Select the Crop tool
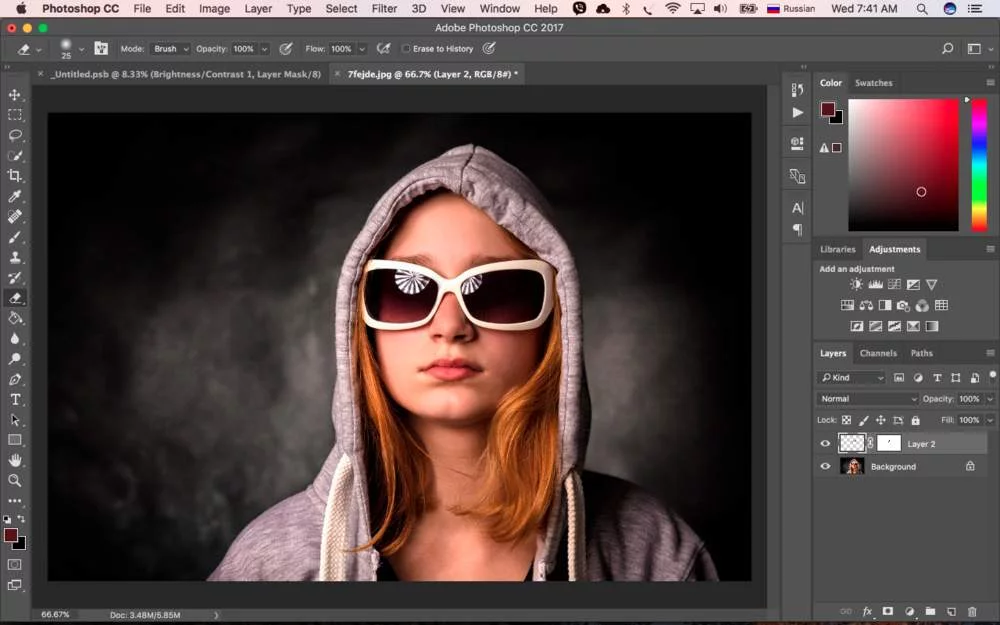 tap(15, 176)
